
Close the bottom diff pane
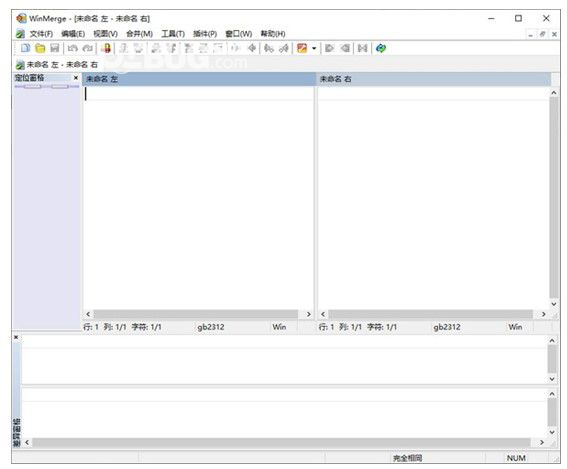pos(16,337)
